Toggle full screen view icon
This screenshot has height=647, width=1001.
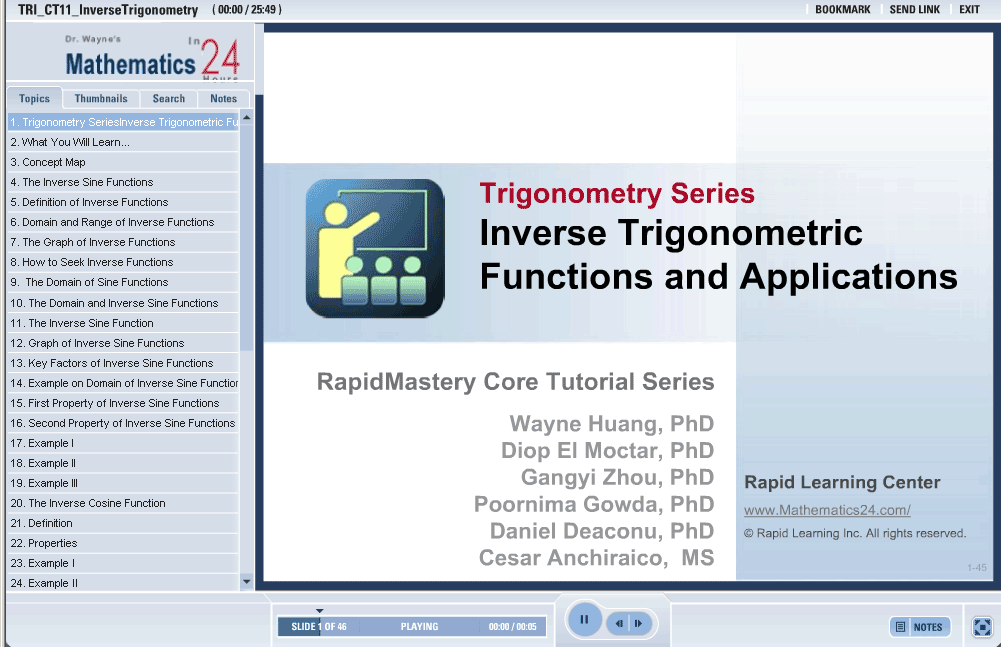[x=982, y=627]
